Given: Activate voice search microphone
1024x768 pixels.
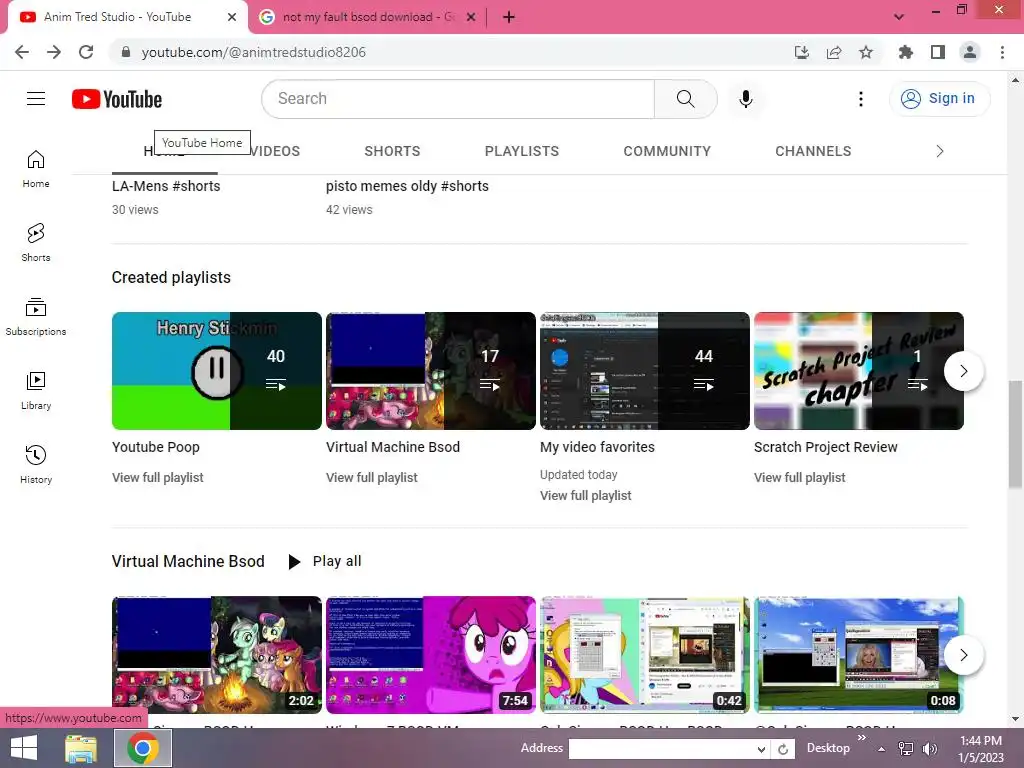Looking at the screenshot, I should tap(745, 99).
